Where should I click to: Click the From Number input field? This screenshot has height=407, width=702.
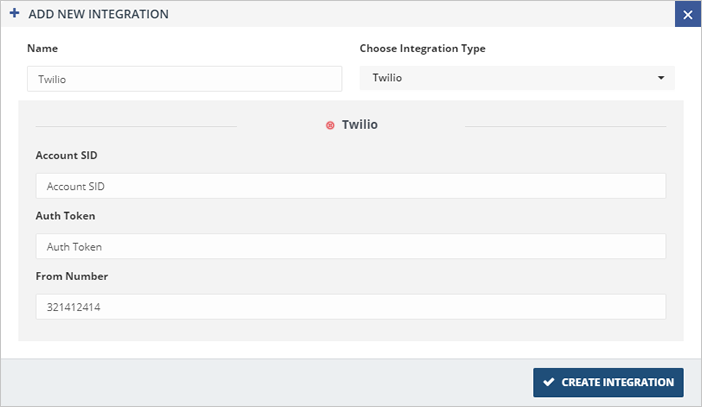click(x=350, y=307)
